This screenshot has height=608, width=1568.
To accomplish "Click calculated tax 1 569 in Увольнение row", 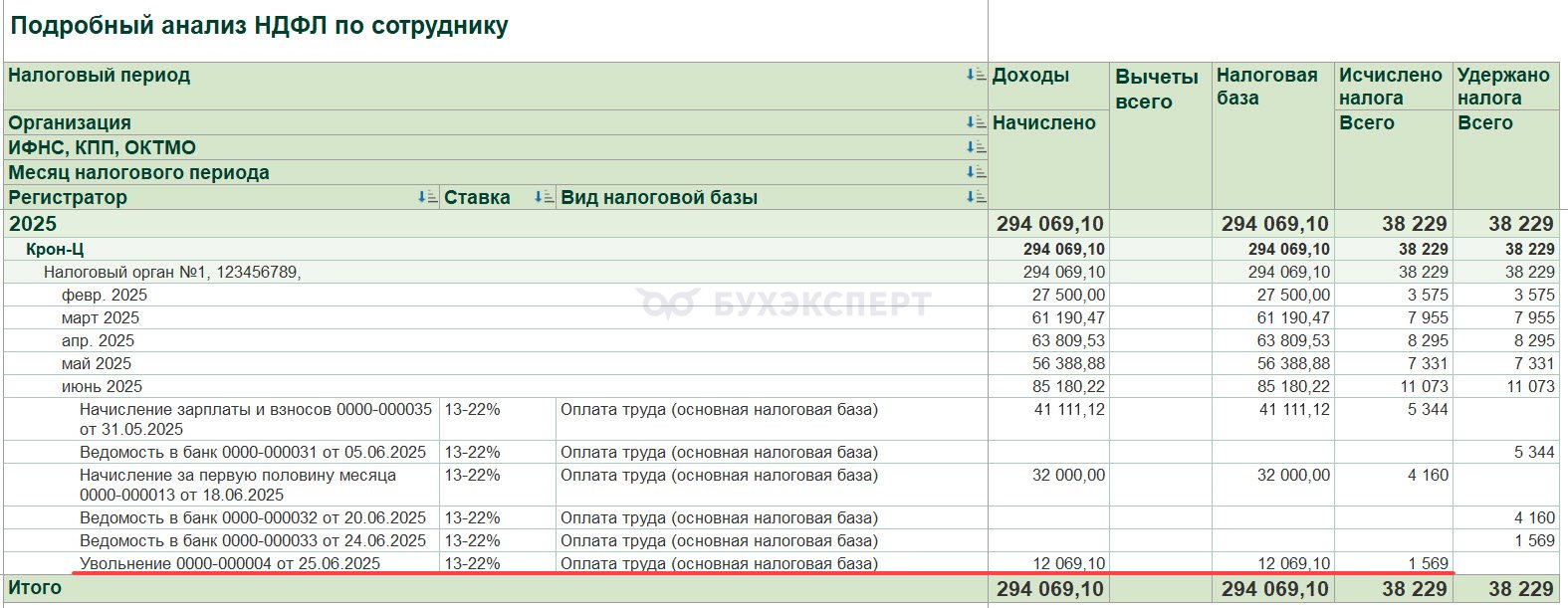I will pyautogui.click(x=1428, y=563).
